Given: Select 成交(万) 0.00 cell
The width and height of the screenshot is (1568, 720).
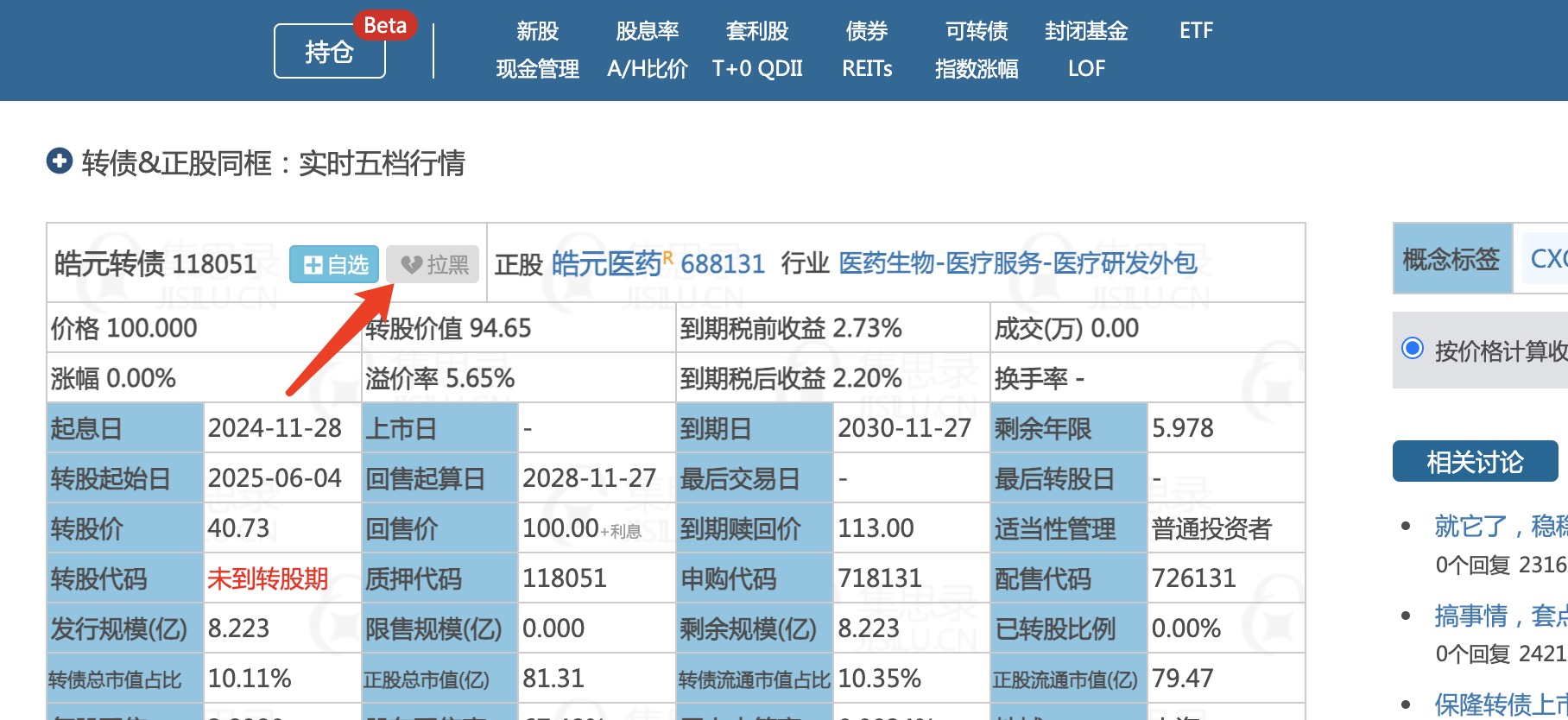Looking at the screenshot, I should click(1148, 328).
